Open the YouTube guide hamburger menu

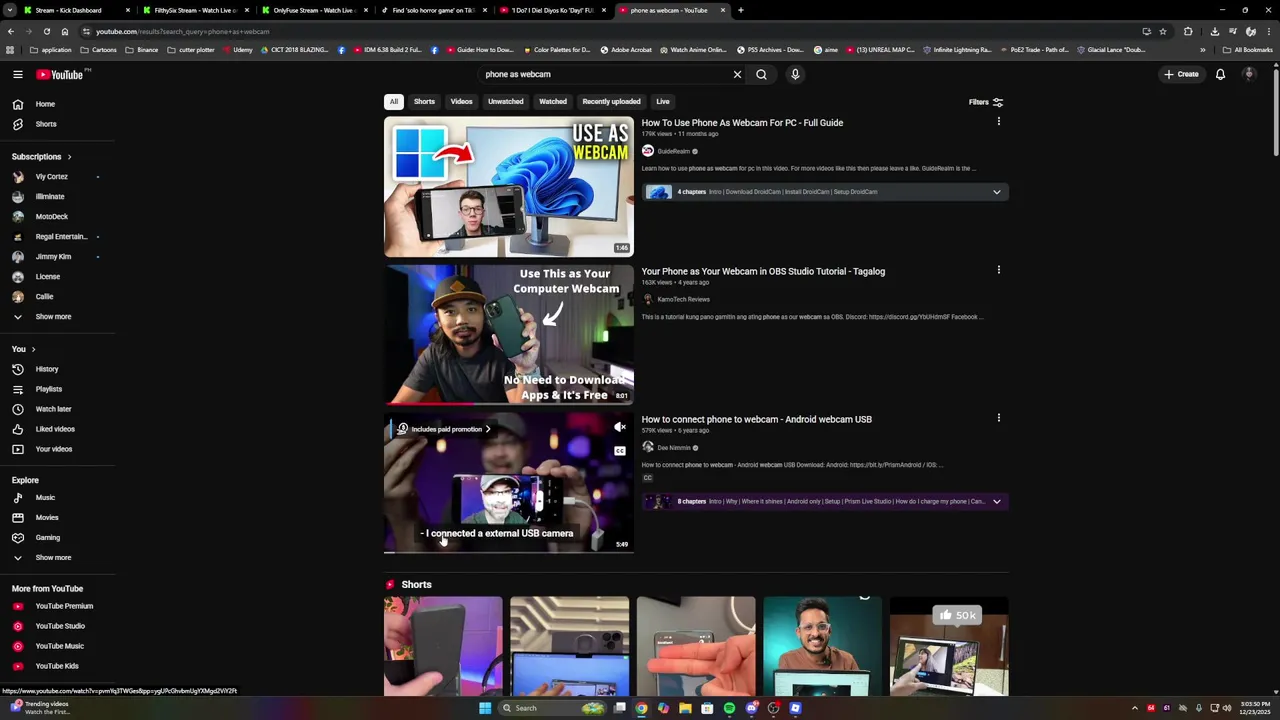coord(18,74)
